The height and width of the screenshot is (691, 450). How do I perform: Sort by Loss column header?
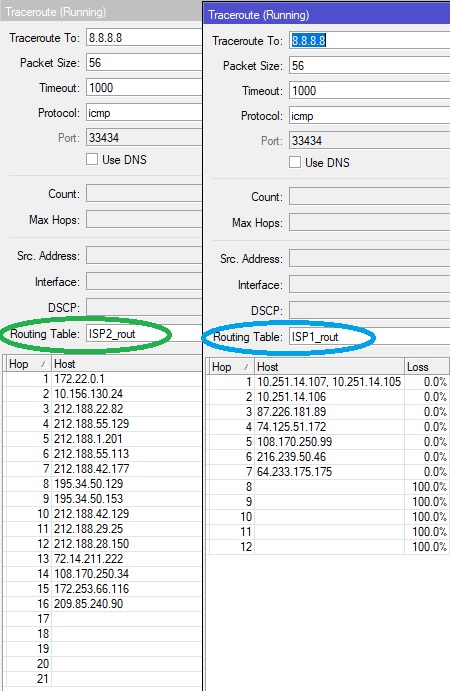[x=427, y=367]
